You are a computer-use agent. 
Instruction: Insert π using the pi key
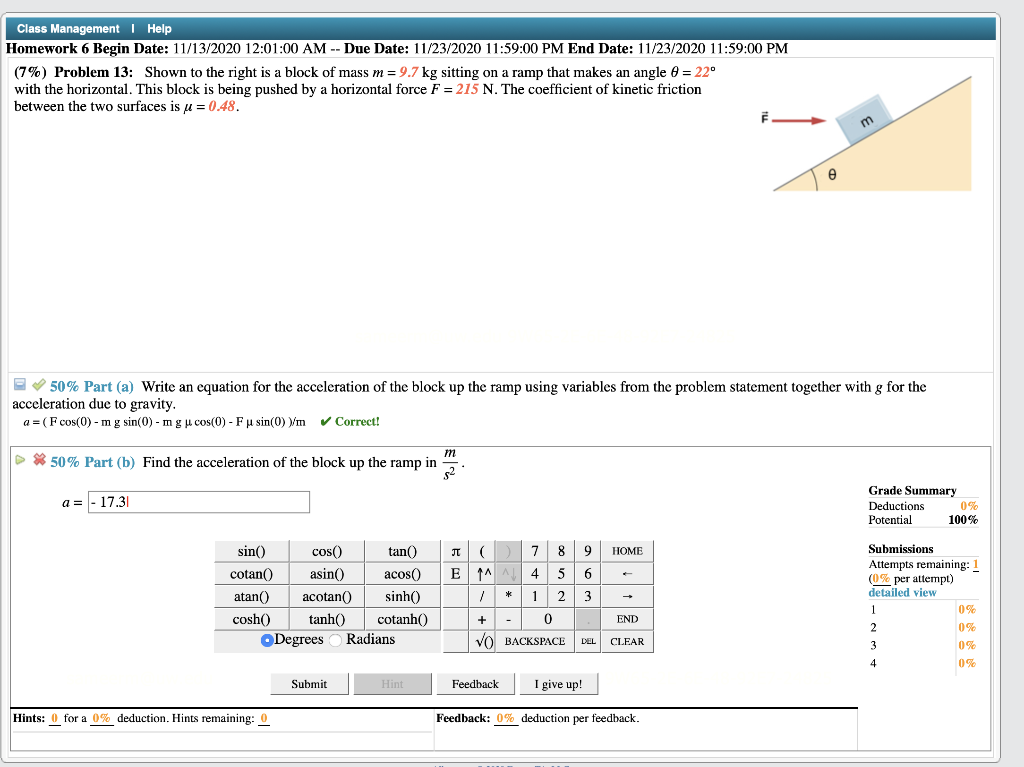point(456,550)
